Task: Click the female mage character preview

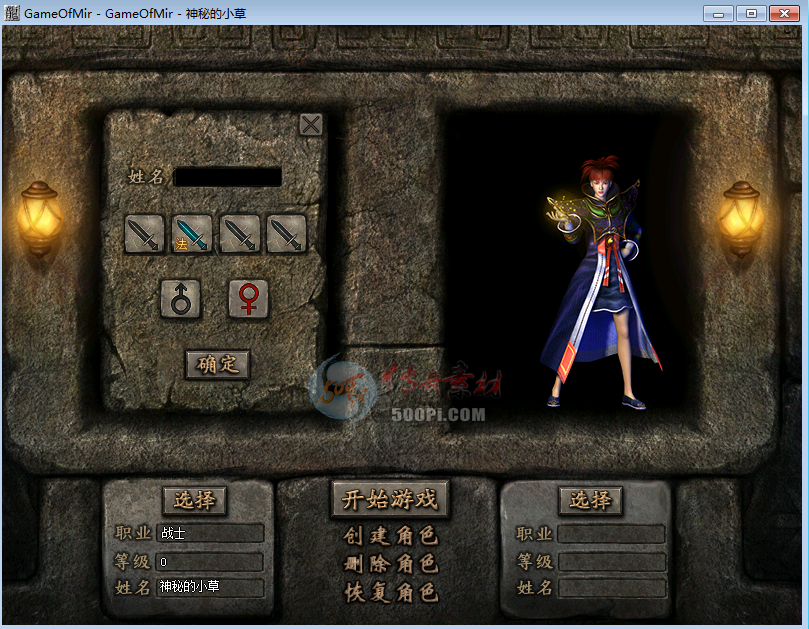Action: tap(601, 282)
